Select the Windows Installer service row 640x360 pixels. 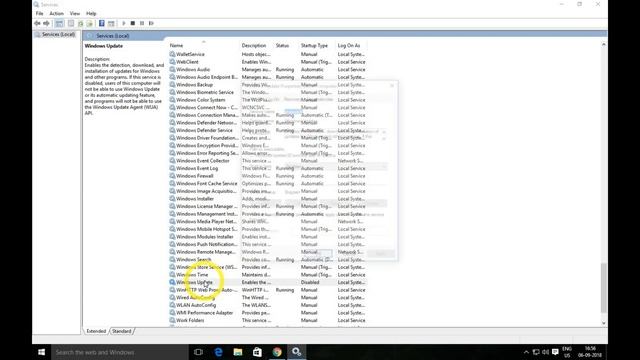click(267, 199)
